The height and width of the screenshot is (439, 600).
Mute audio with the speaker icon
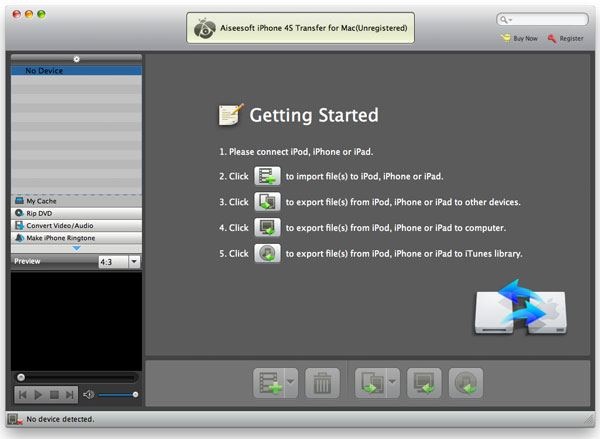point(88,395)
